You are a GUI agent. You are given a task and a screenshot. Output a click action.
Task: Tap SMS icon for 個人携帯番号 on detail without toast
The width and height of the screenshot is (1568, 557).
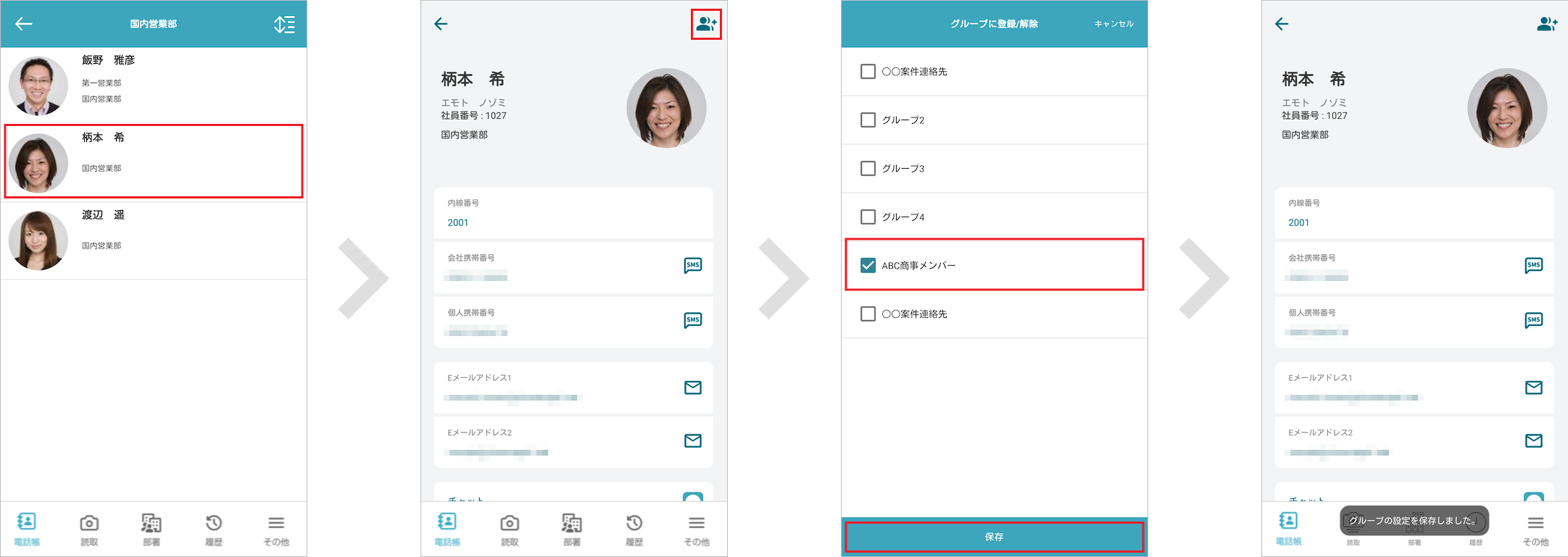(x=693, y=320)
